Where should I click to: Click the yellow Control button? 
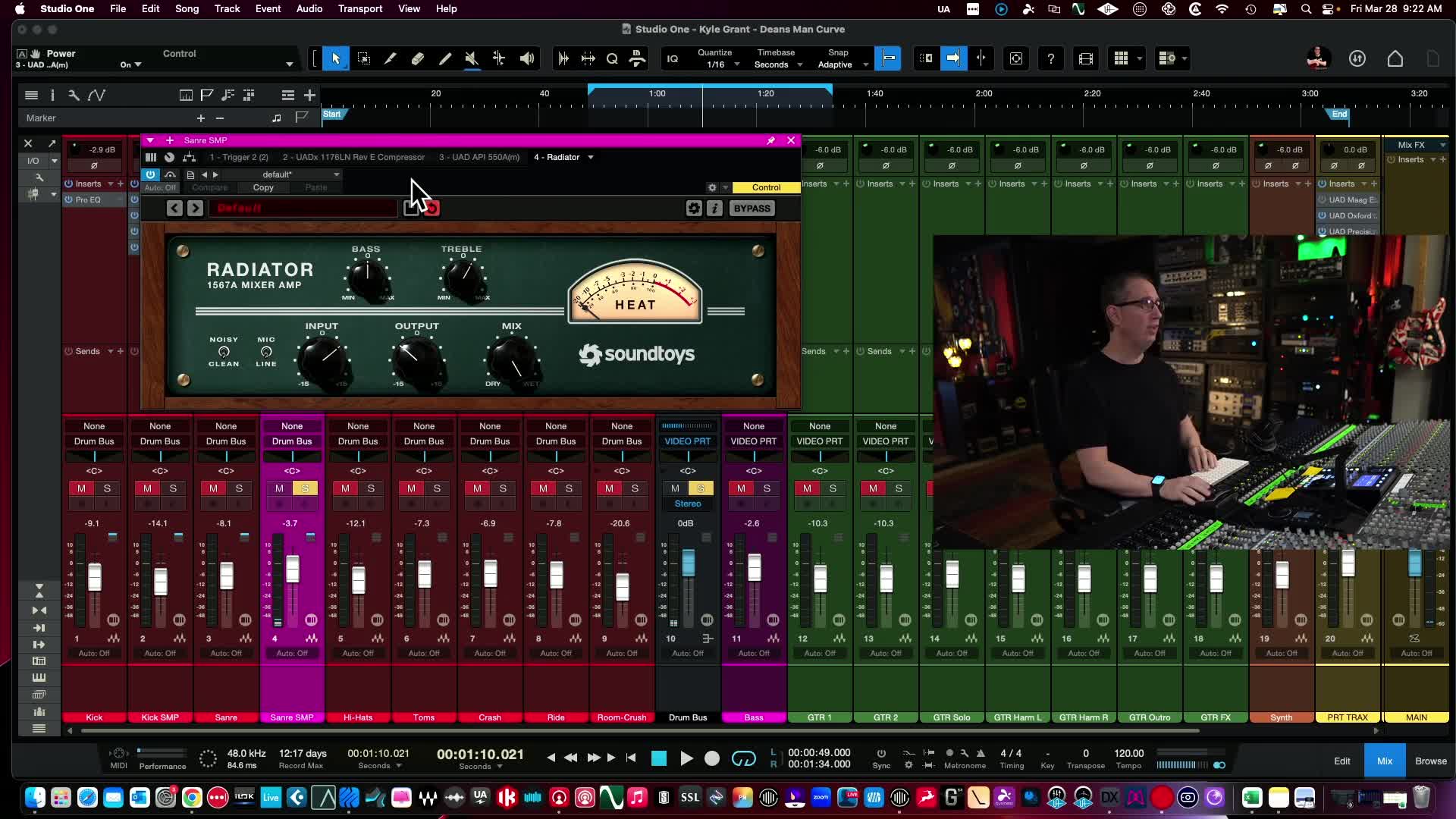pyautogui.click(x=766, y=187)
